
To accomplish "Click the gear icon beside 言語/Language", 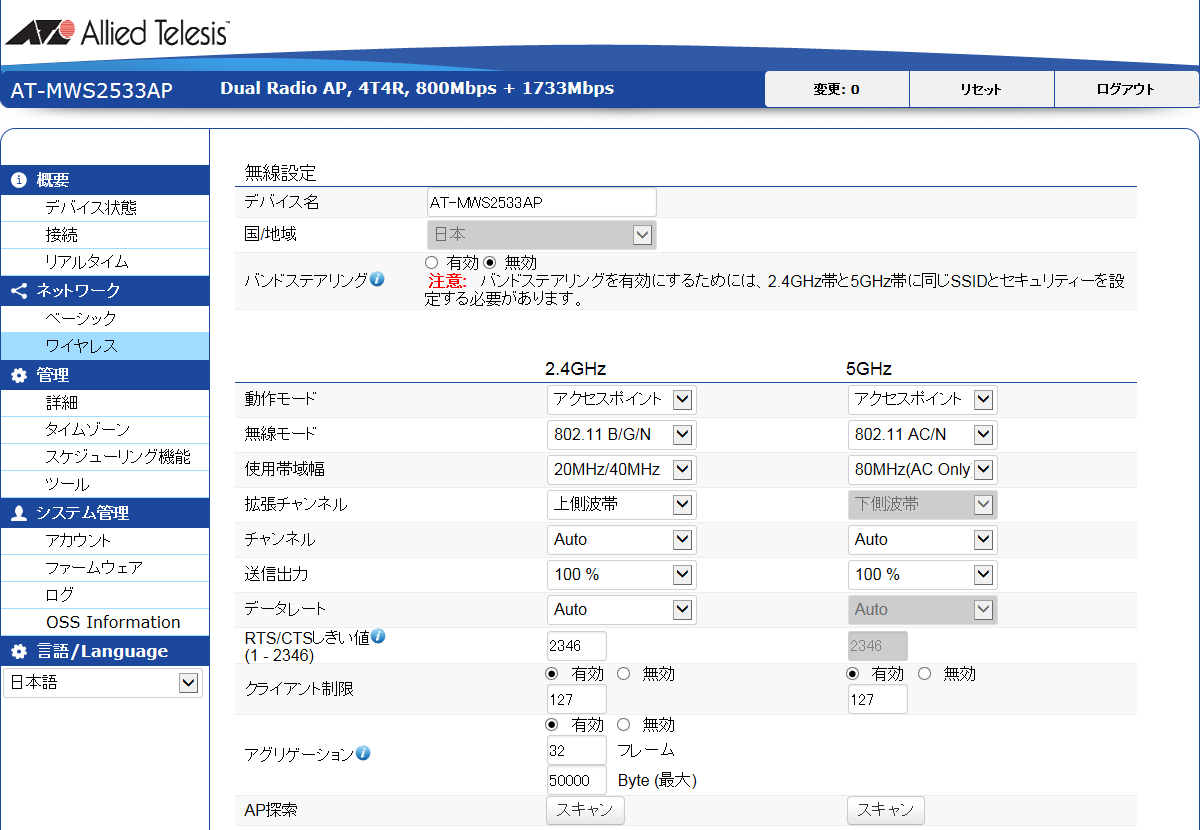I will [18, 652].
